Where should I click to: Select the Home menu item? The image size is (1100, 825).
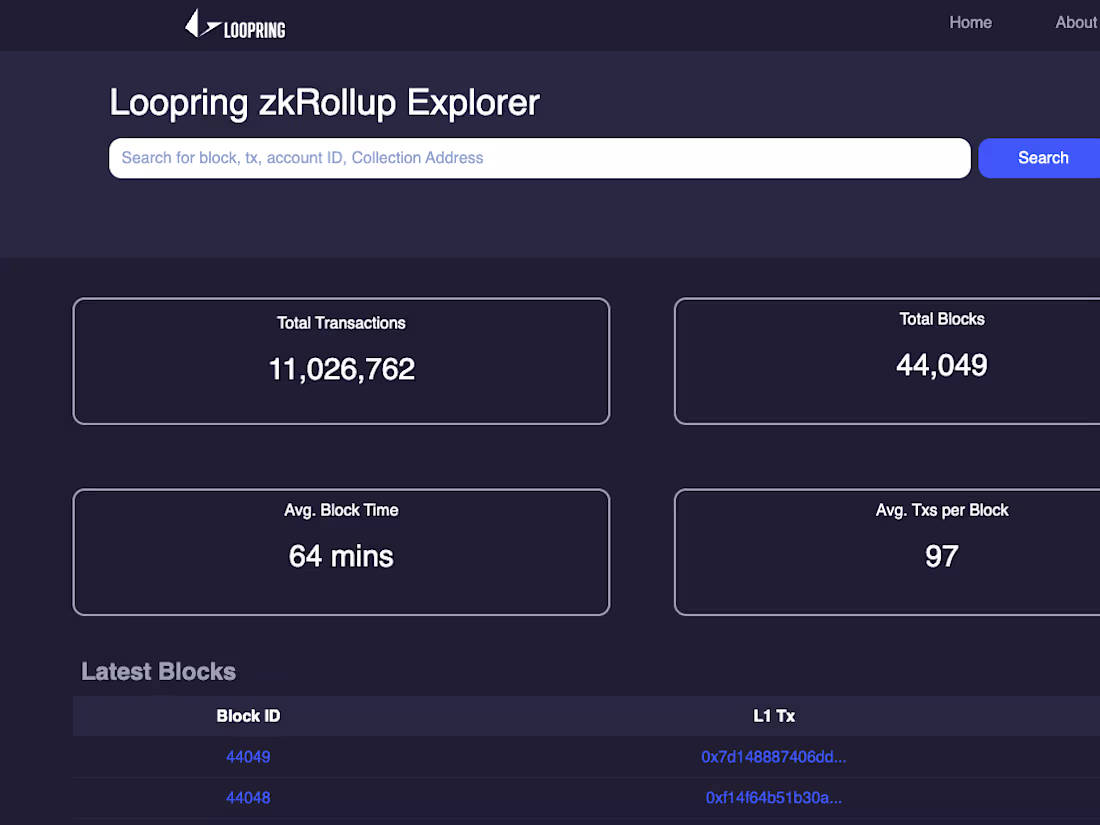pos(970,22)
